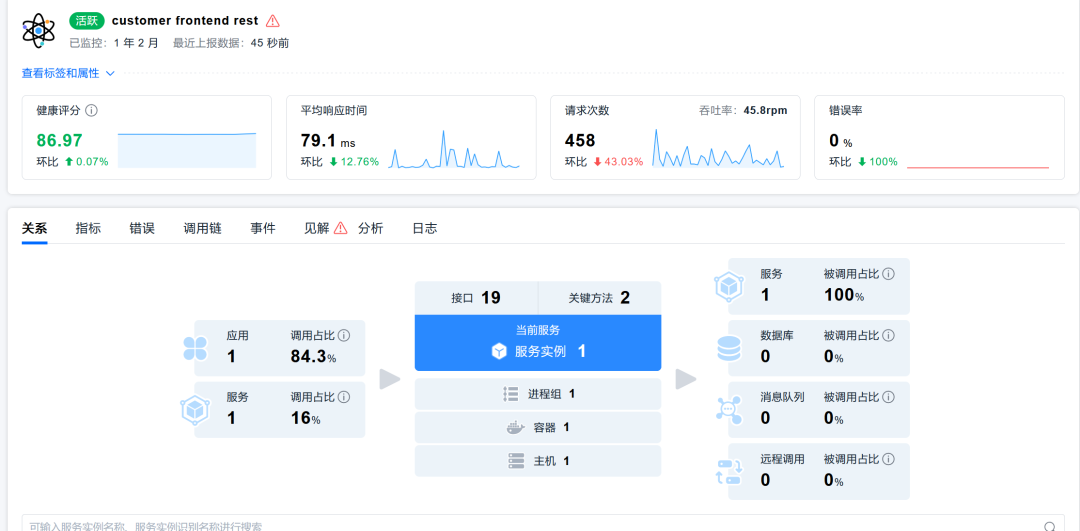Click the info icon next to 健康评分
This screenshot has width=1080, height=531.
[x=91, y=111]
